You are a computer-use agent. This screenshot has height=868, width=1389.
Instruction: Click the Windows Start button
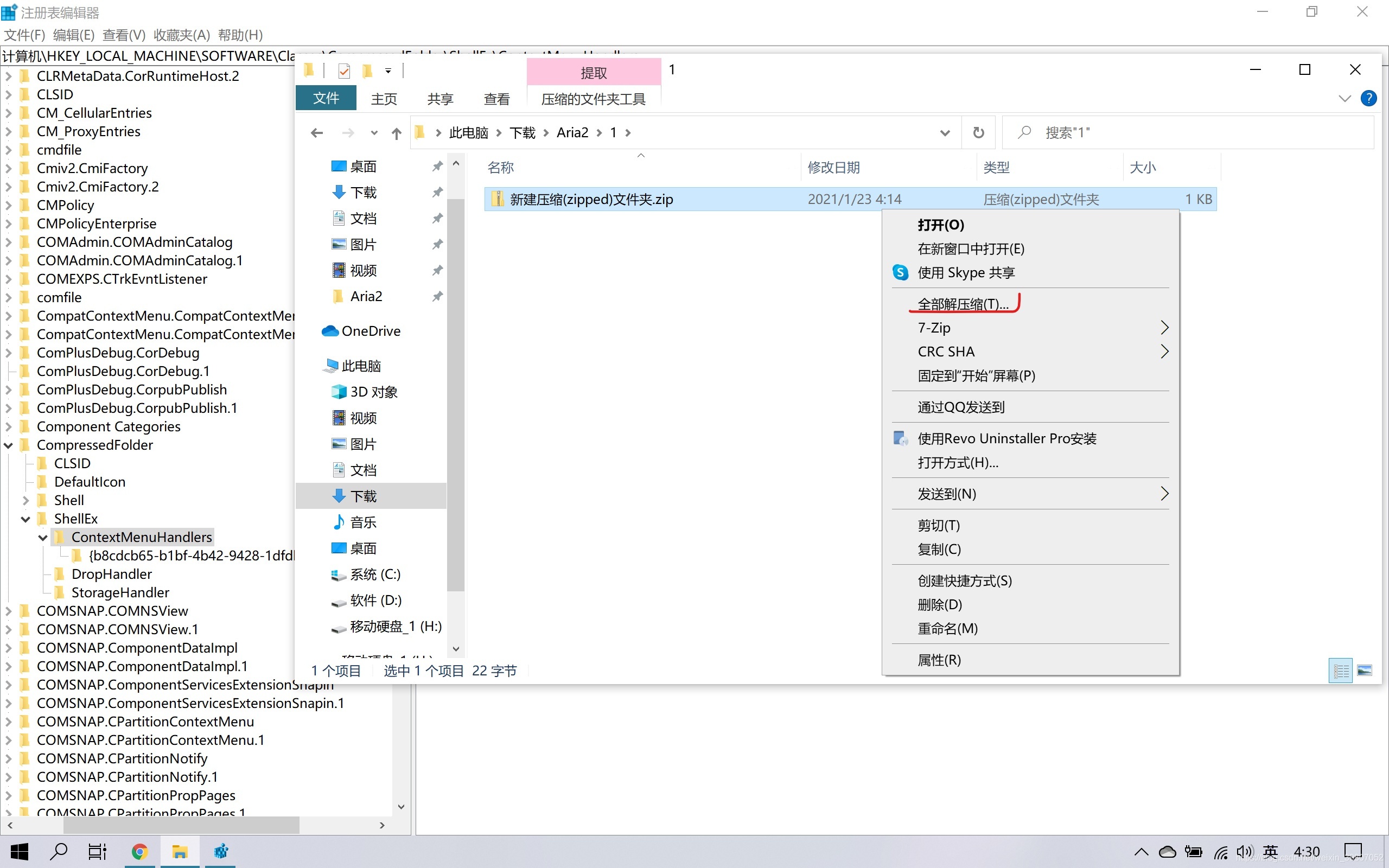coord(20,852)
